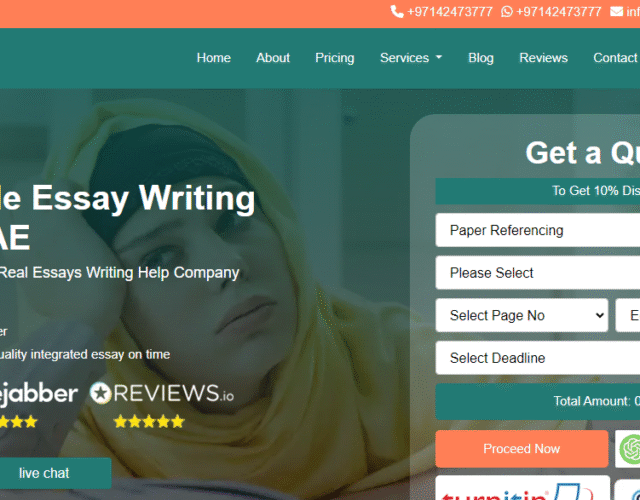Image resolution: width=640 pixels, height=500 pixels.
Task: Click the Sitejabber logo
Action: (39, 394)
